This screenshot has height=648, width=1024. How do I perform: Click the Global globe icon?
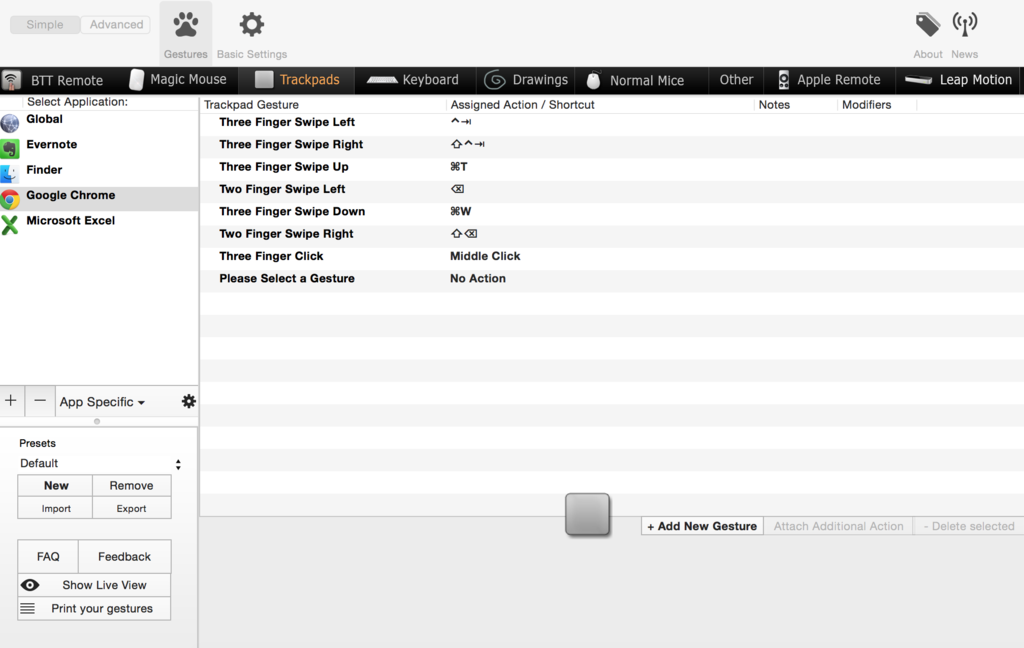point(10,123)
